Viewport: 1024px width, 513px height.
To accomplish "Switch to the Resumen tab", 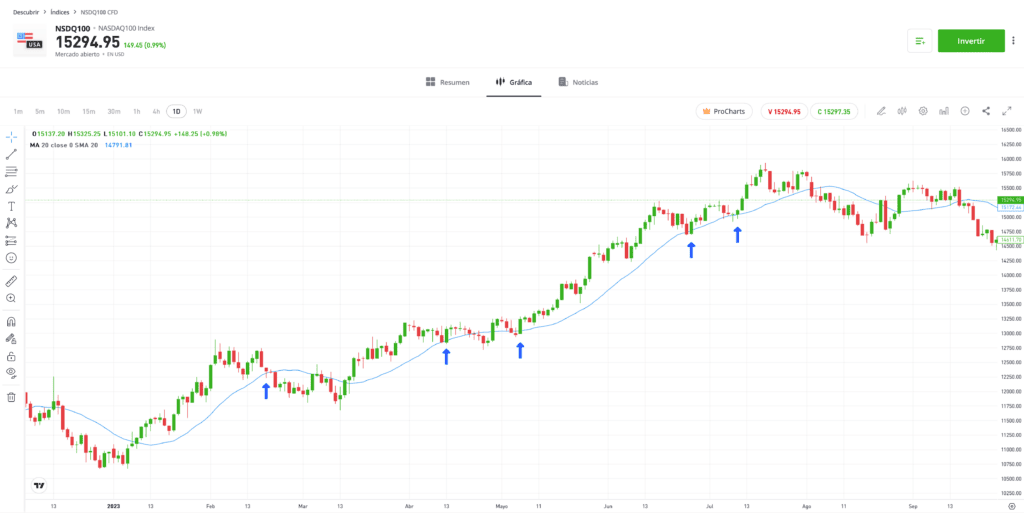I will coord(447,82).
